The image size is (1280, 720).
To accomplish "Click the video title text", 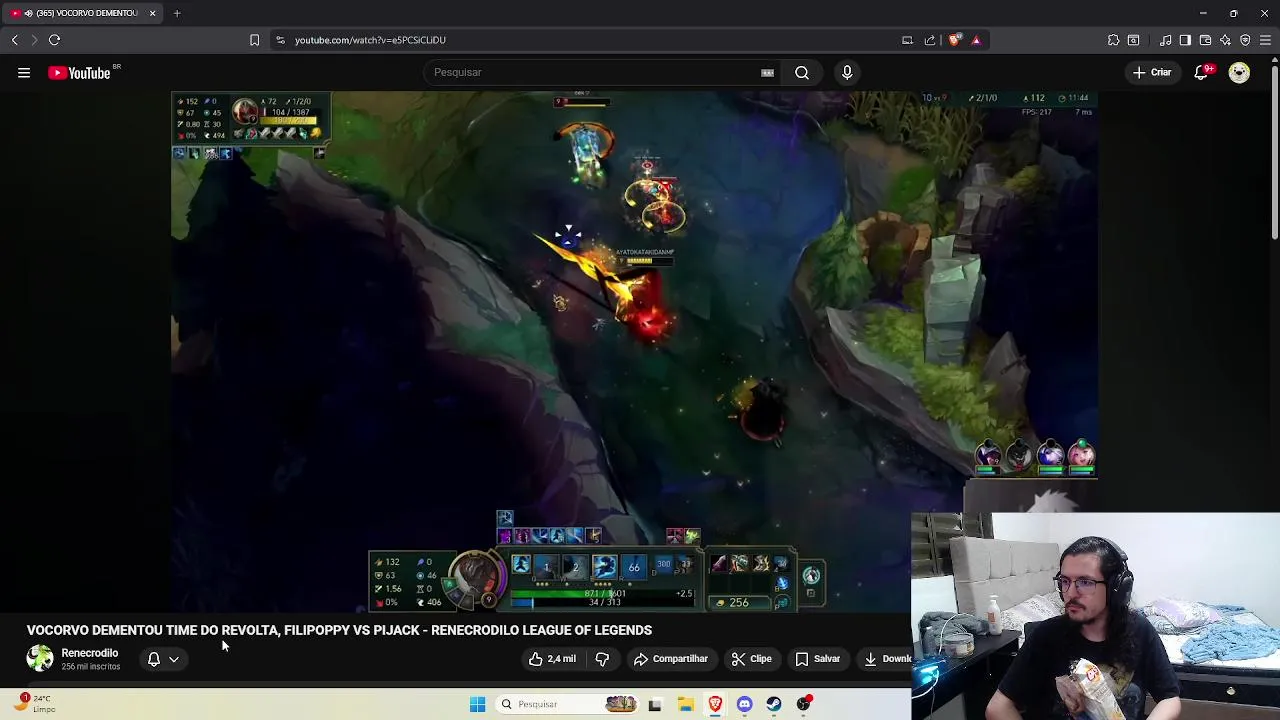I will click(x=339, y=630).
